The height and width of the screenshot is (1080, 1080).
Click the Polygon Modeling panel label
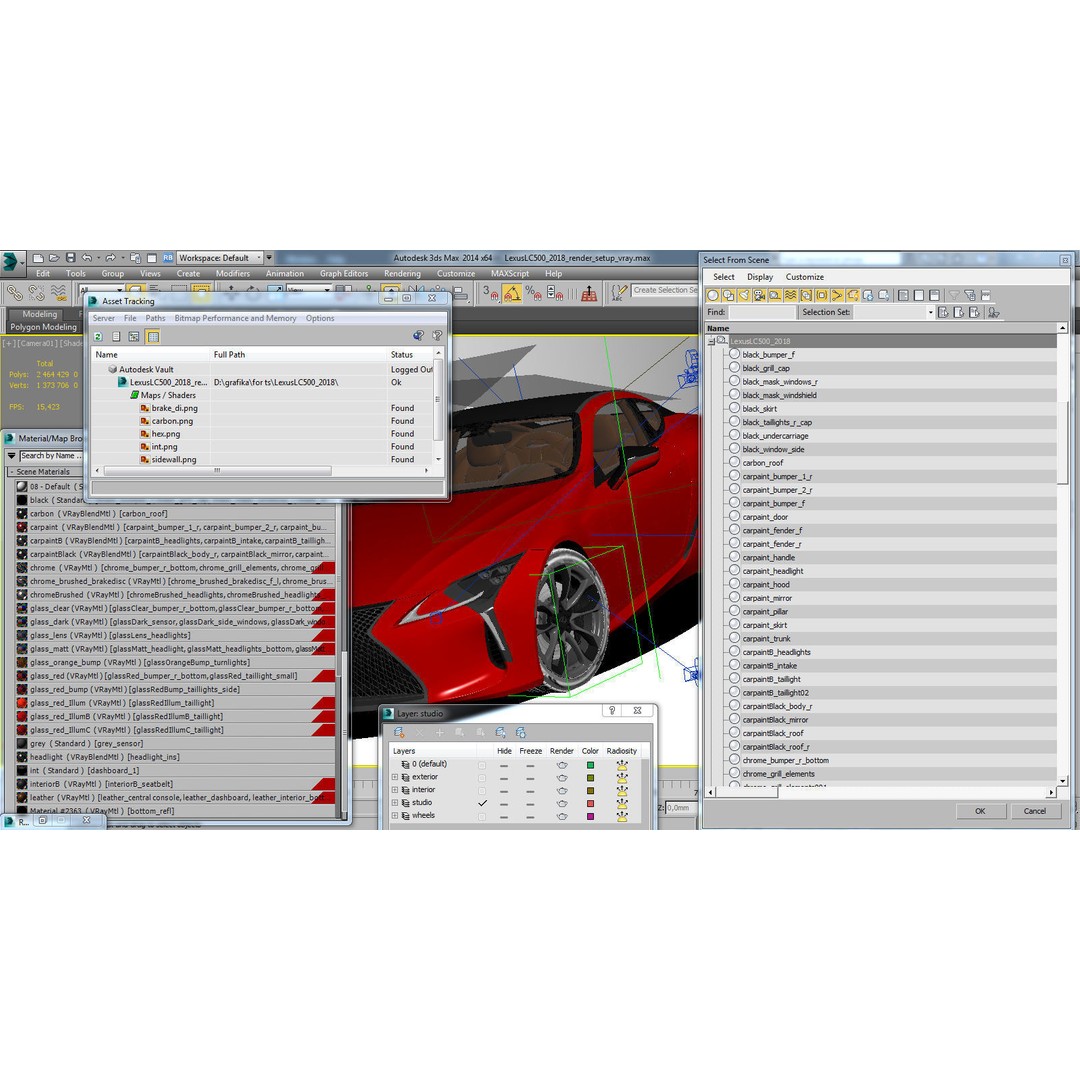click(43, 327)
